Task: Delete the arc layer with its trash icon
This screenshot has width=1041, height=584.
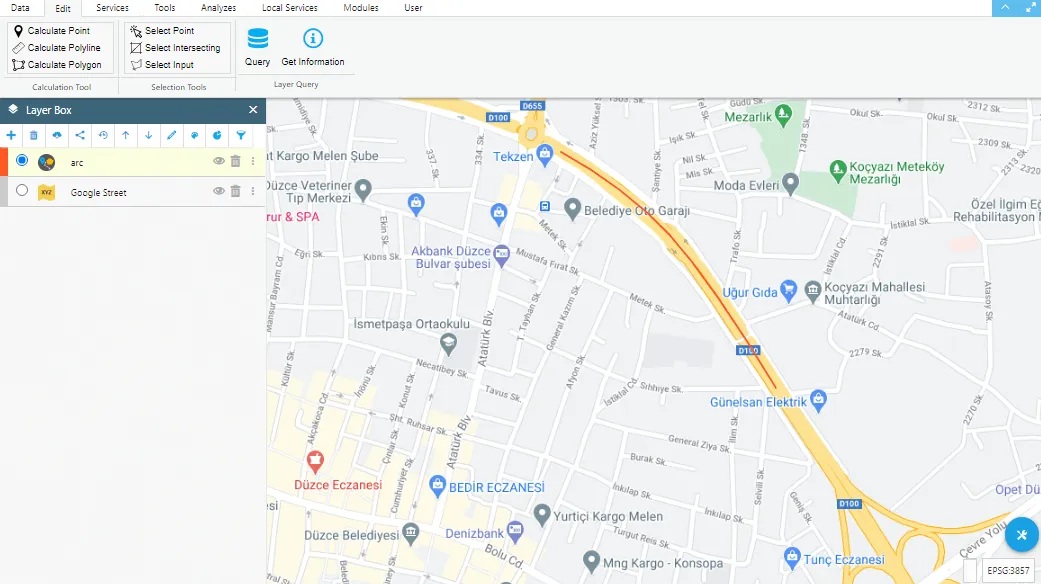Action: [236, 161]
